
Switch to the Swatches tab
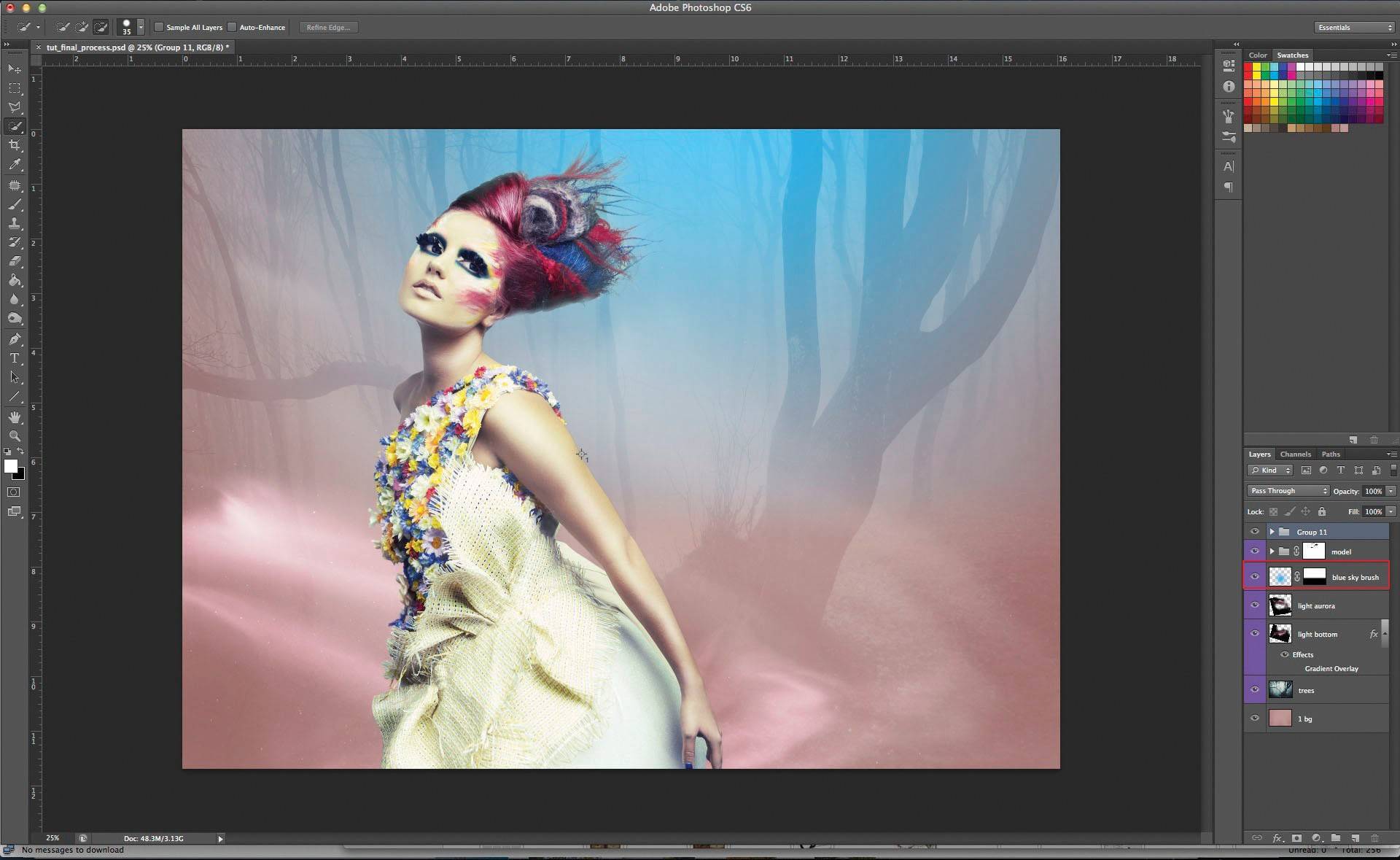tap(1293, 55)
